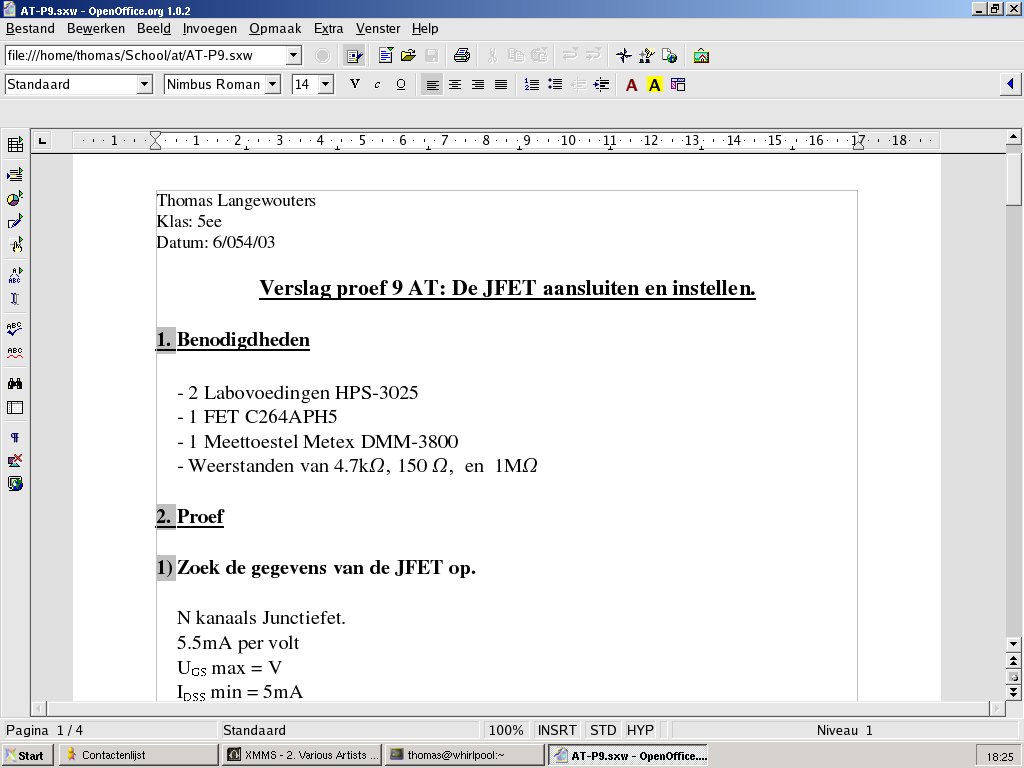Click vertical scrollbar down arrow
This screenshot has width=1024, height=768.
(x=1014, y=644)
